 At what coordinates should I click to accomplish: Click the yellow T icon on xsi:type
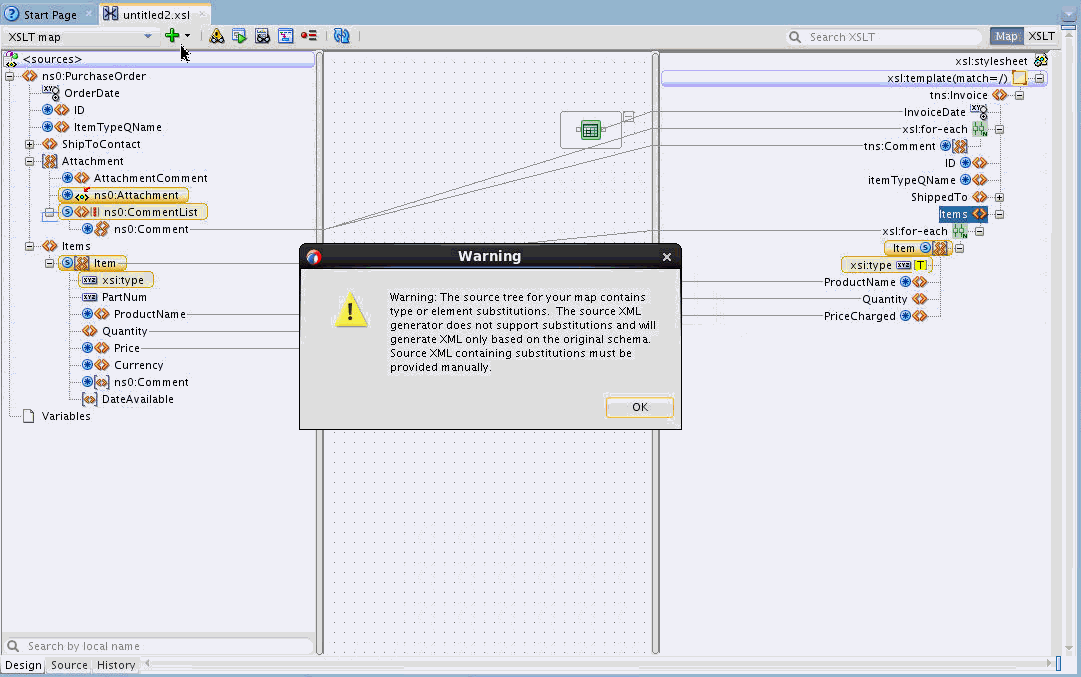(920, 265)
